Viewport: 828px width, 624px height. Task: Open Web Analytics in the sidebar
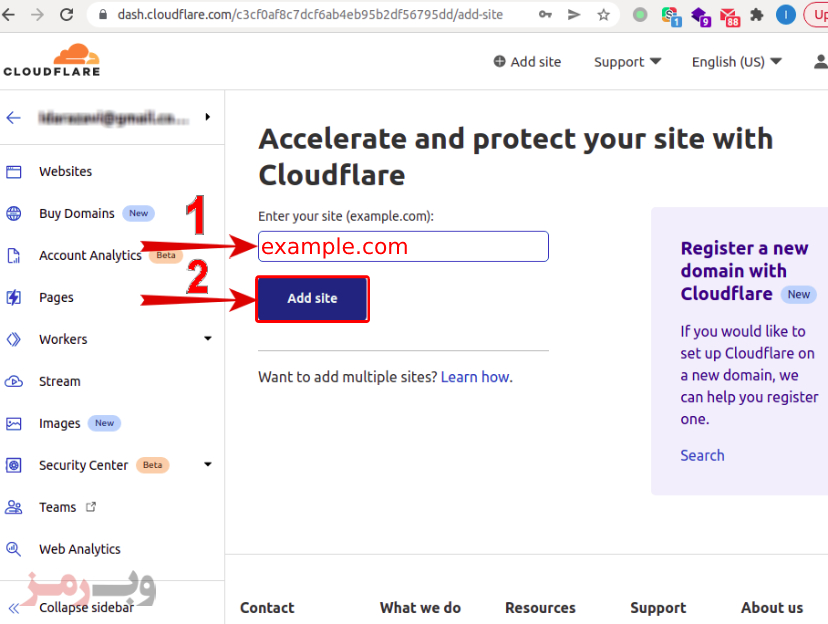[x=80, y=550]
